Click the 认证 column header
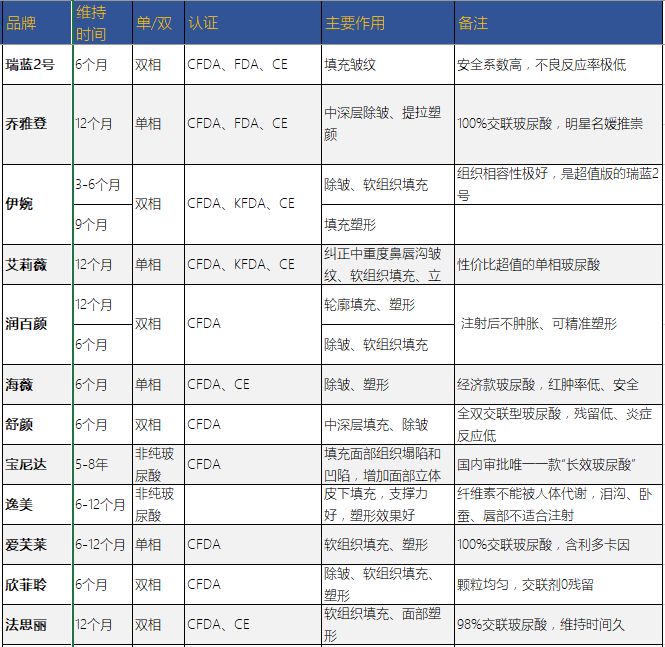 click(x=203, y=22)
